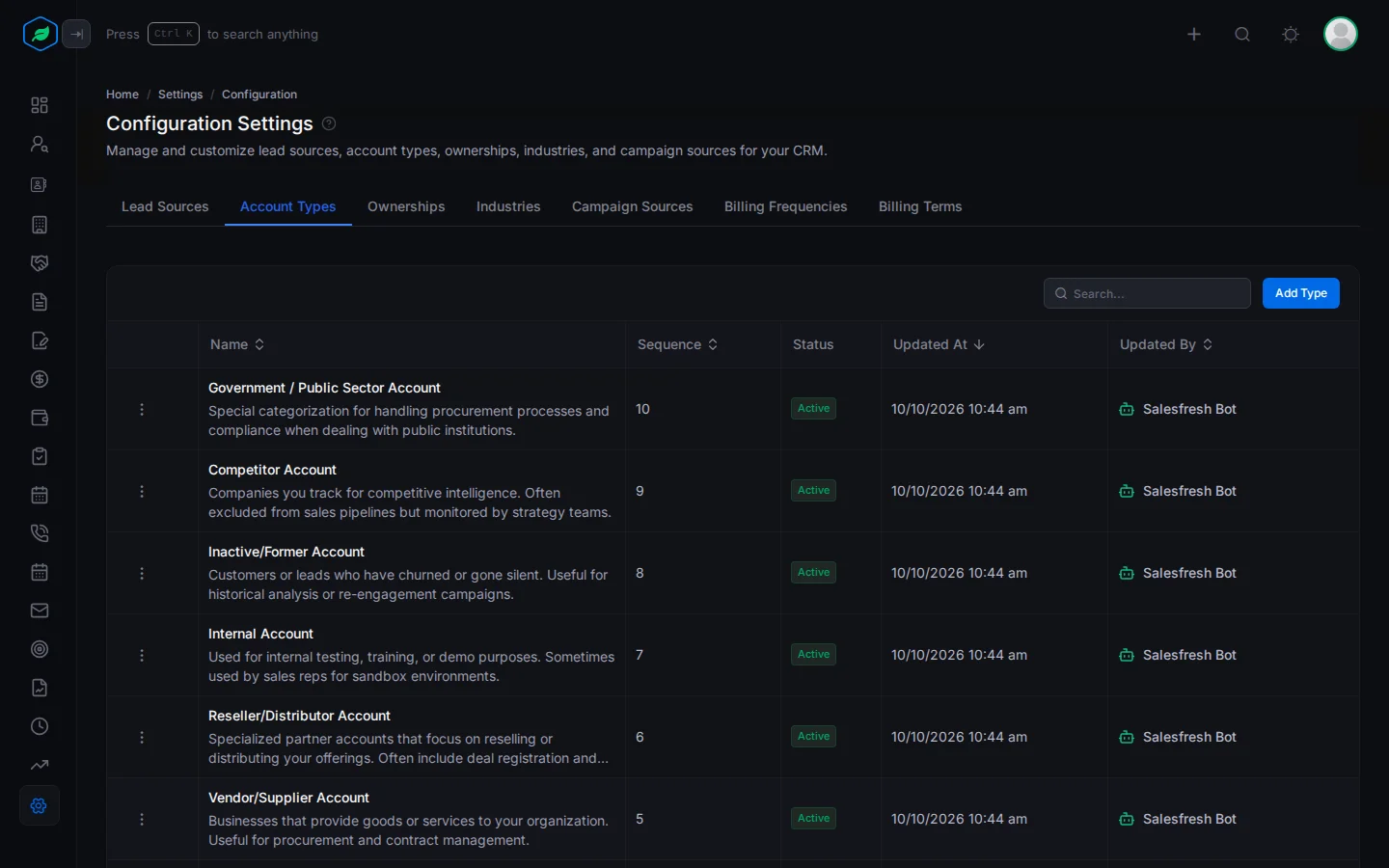Open the dashboard grid icon in sidebar
The height and width of the screenshot is (868, 1389).
click(x=40, y=105)
